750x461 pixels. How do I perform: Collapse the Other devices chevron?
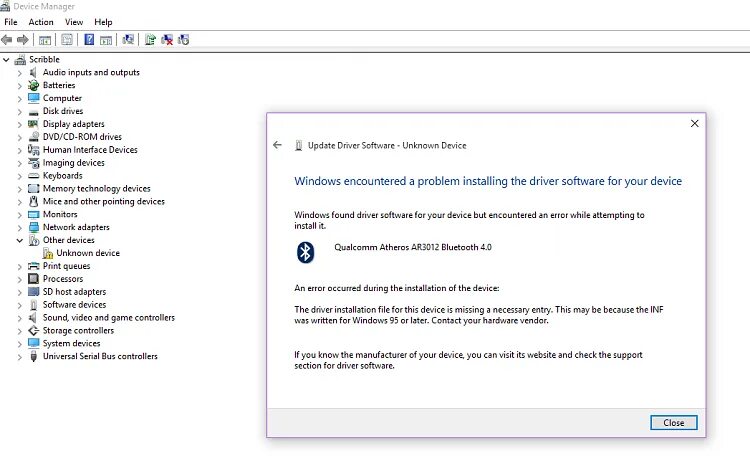19,241
